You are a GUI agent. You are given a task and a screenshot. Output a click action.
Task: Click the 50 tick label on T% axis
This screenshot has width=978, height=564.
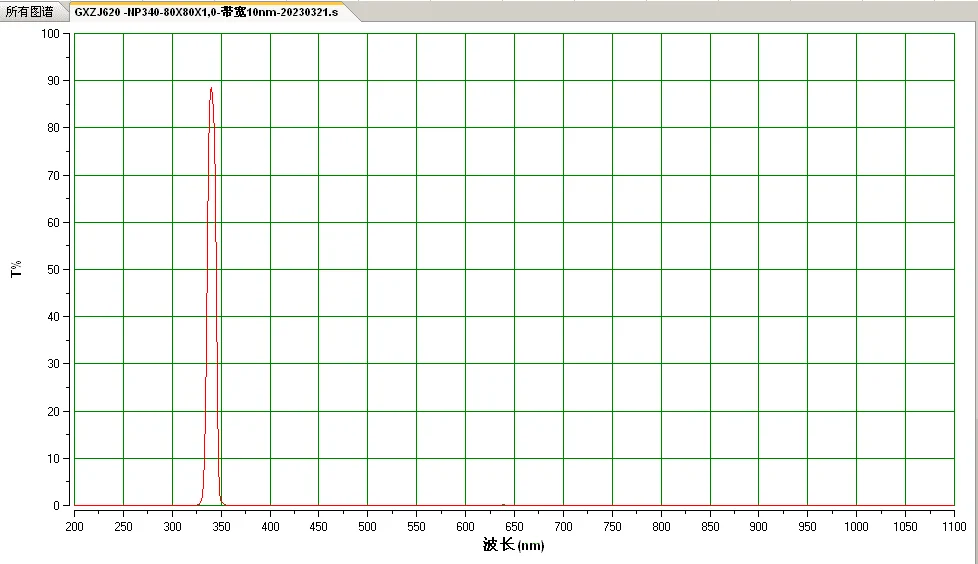[54, 270]
